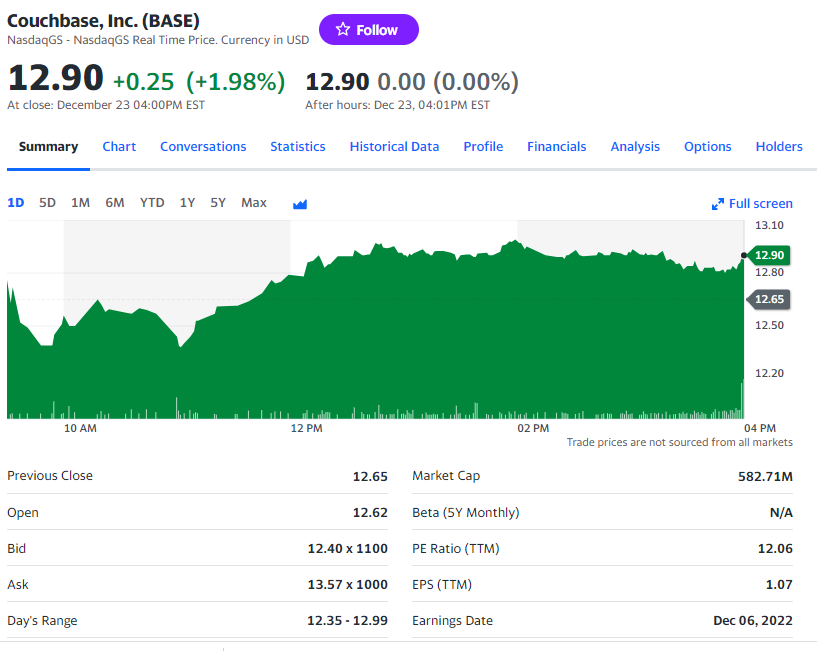Select the Max time range

click(254, 203)
